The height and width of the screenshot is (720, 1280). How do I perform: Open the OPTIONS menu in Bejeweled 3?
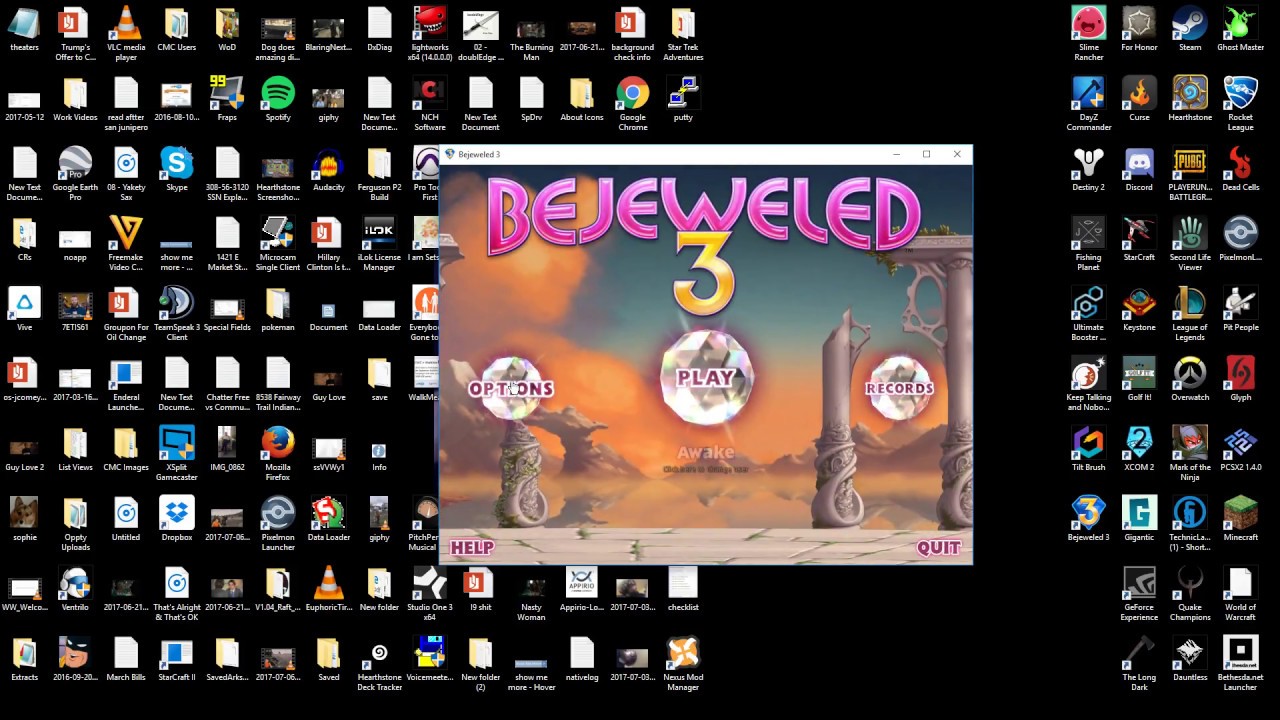tap(511, 389)
